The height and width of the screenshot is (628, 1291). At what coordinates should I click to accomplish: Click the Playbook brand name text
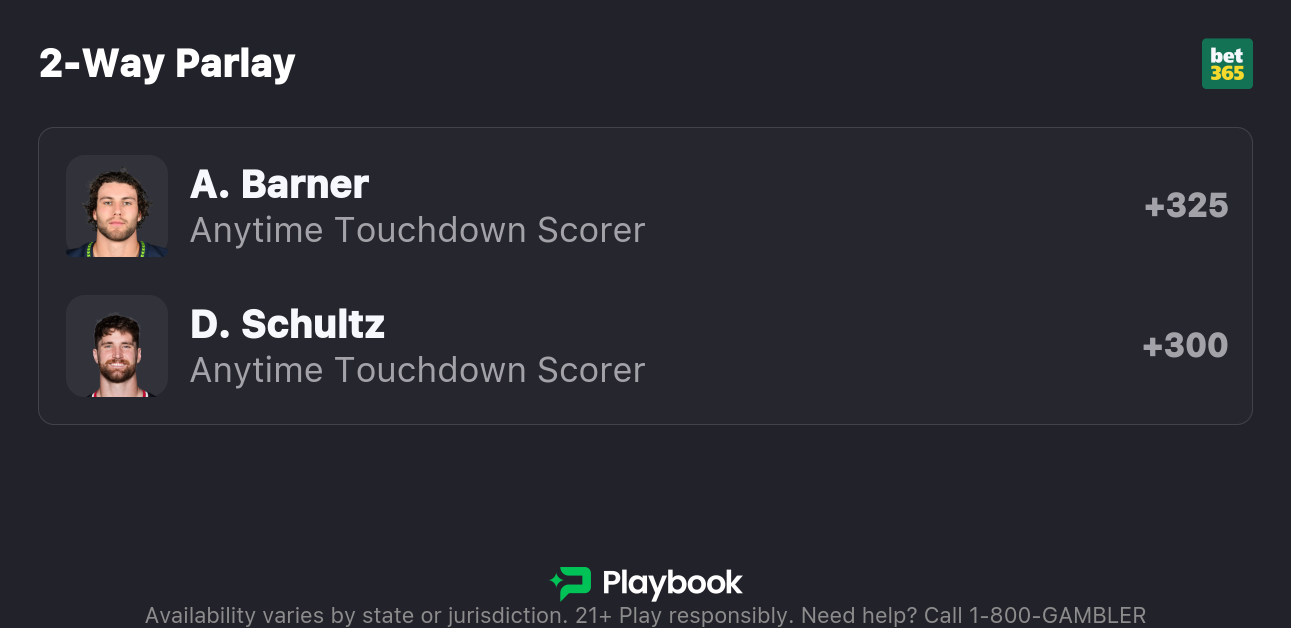[672, 583]
